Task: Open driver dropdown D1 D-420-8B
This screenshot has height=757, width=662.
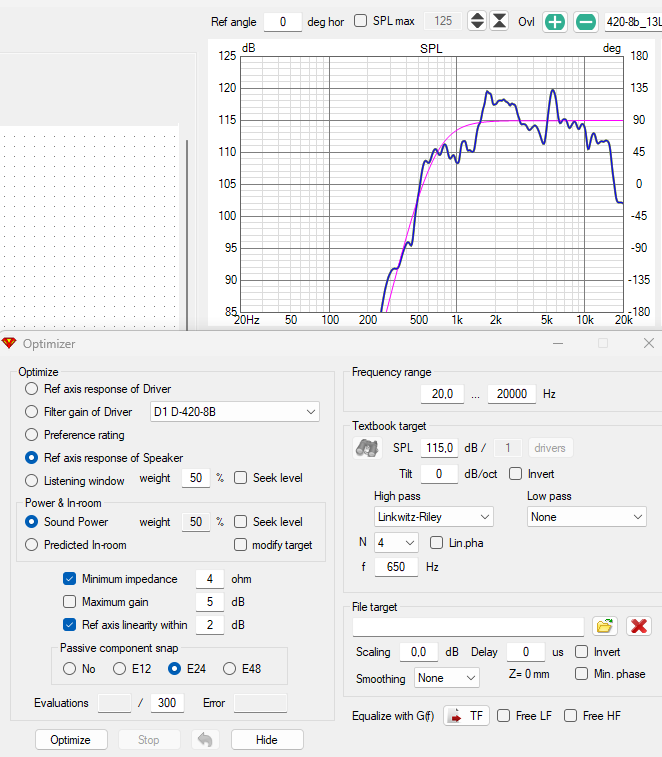Action: (x=235, y=412)
